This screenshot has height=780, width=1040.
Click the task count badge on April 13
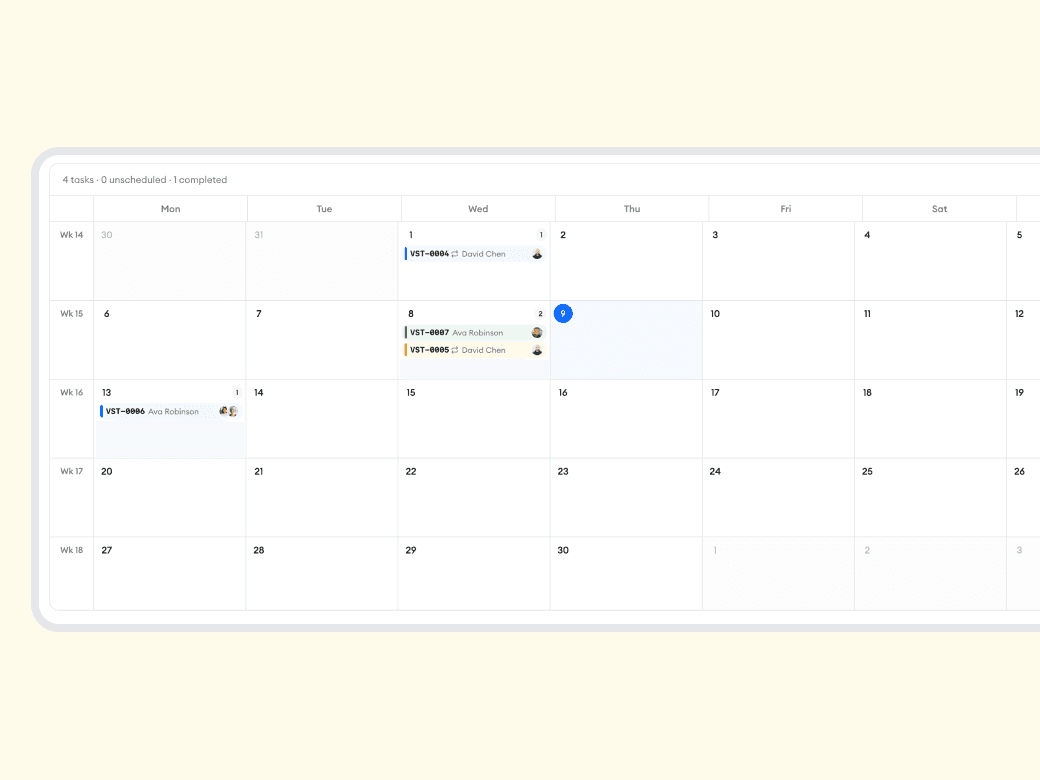coord(237,392)
